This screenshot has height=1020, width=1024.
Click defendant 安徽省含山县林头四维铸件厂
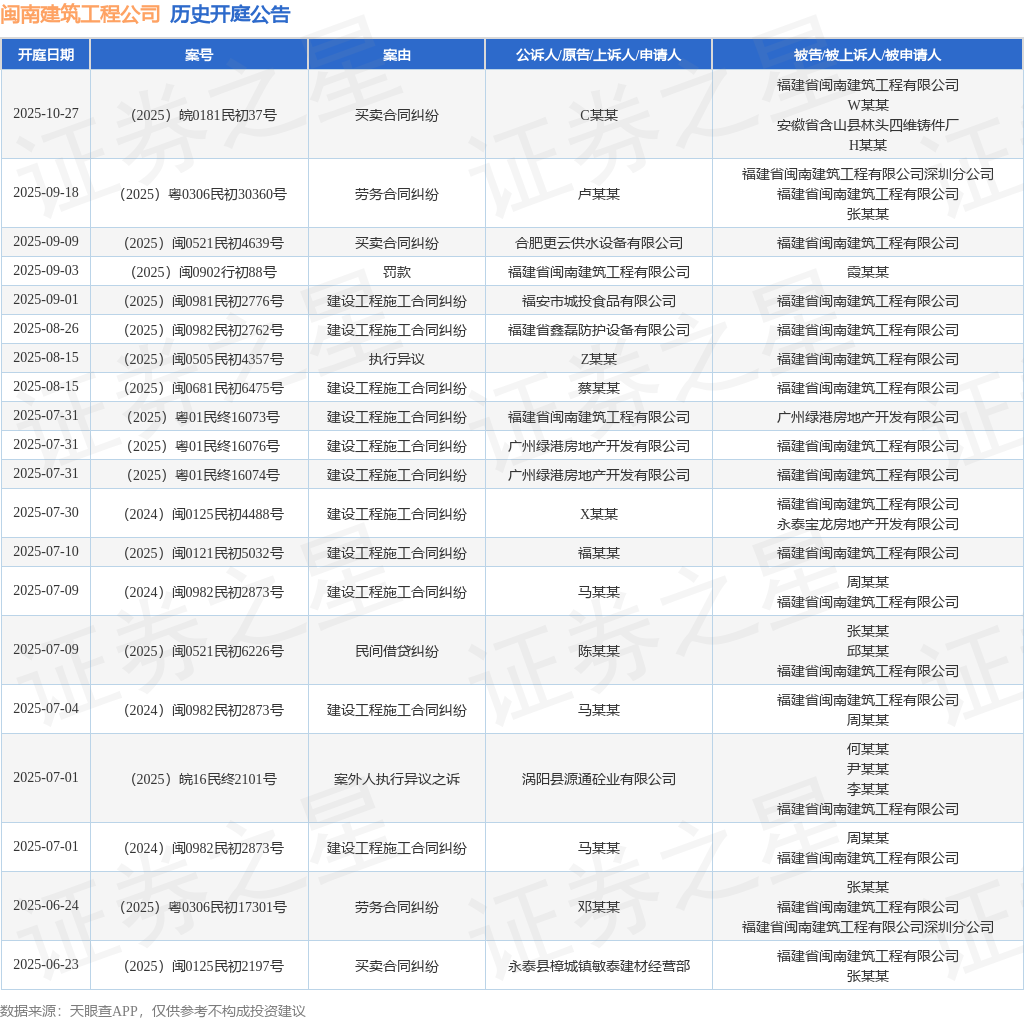coord(867,125)
